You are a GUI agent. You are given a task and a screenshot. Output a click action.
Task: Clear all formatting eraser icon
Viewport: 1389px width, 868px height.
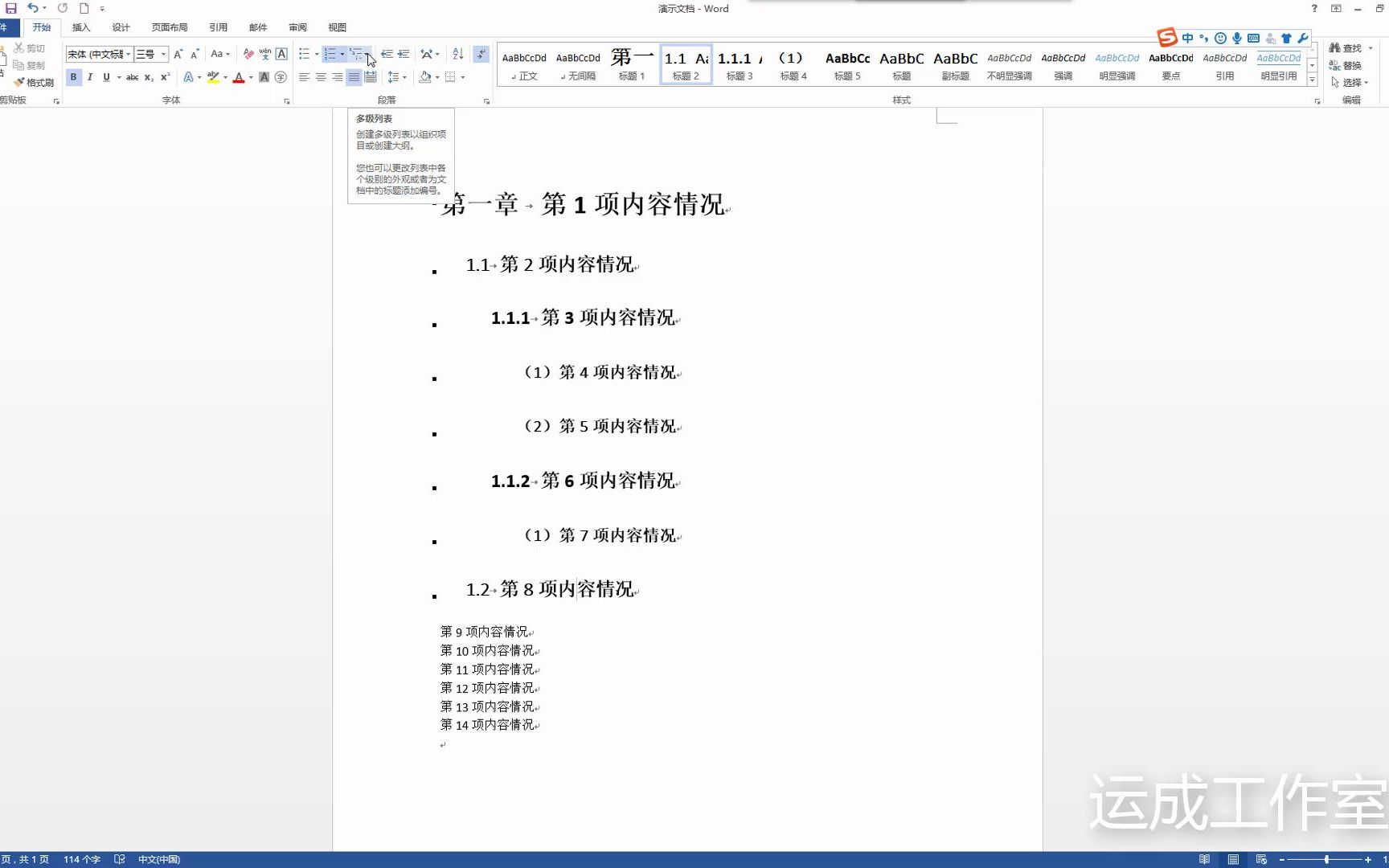tap(248, 54)
